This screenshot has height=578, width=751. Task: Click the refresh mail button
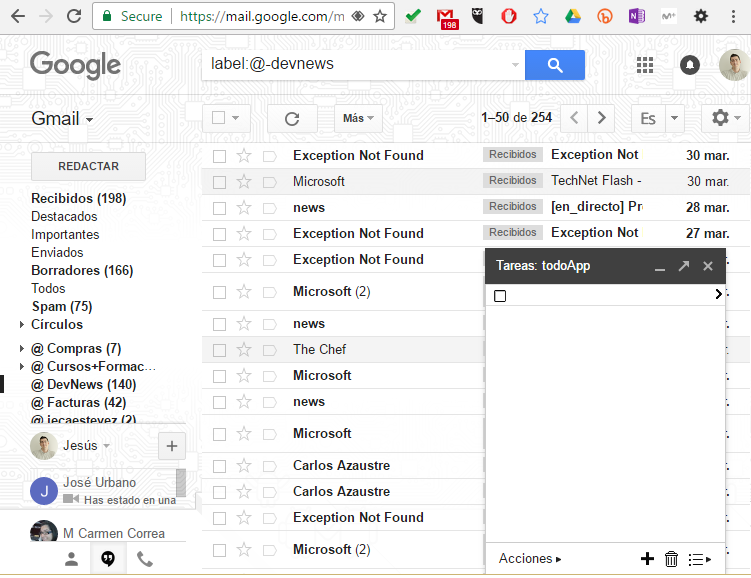pos(292,118)
